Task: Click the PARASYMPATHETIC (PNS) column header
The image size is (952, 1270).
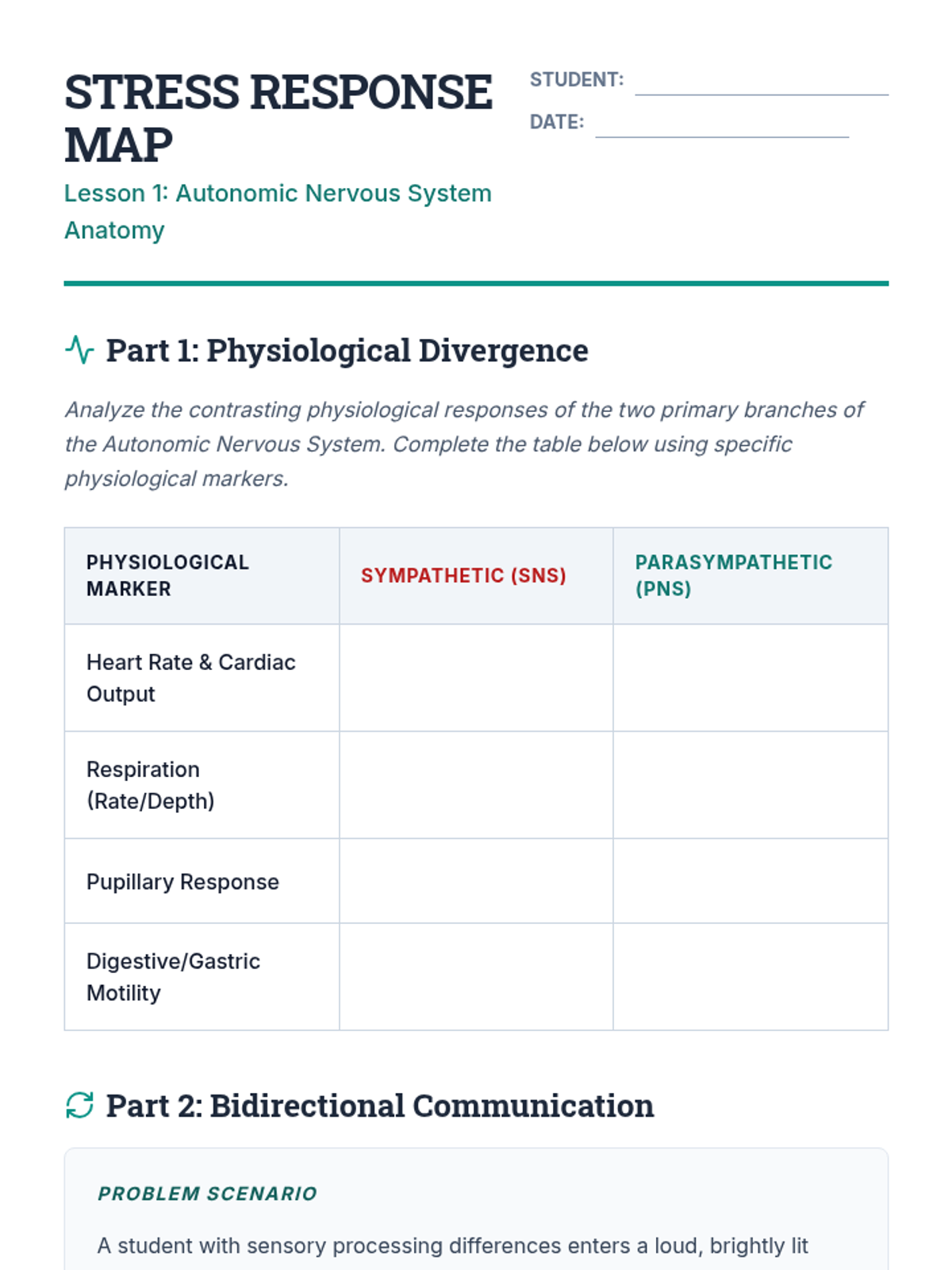Action: [x=733, y=575]
